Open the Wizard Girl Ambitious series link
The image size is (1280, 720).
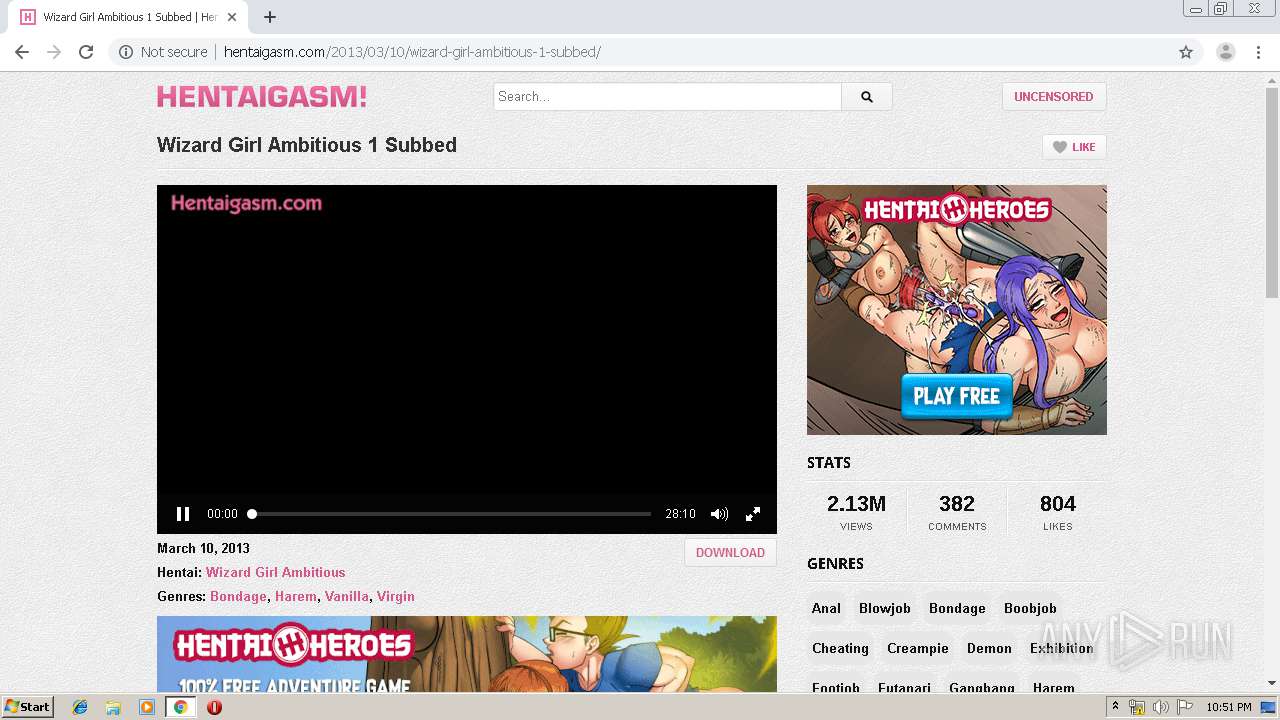[x=275, y=572]
